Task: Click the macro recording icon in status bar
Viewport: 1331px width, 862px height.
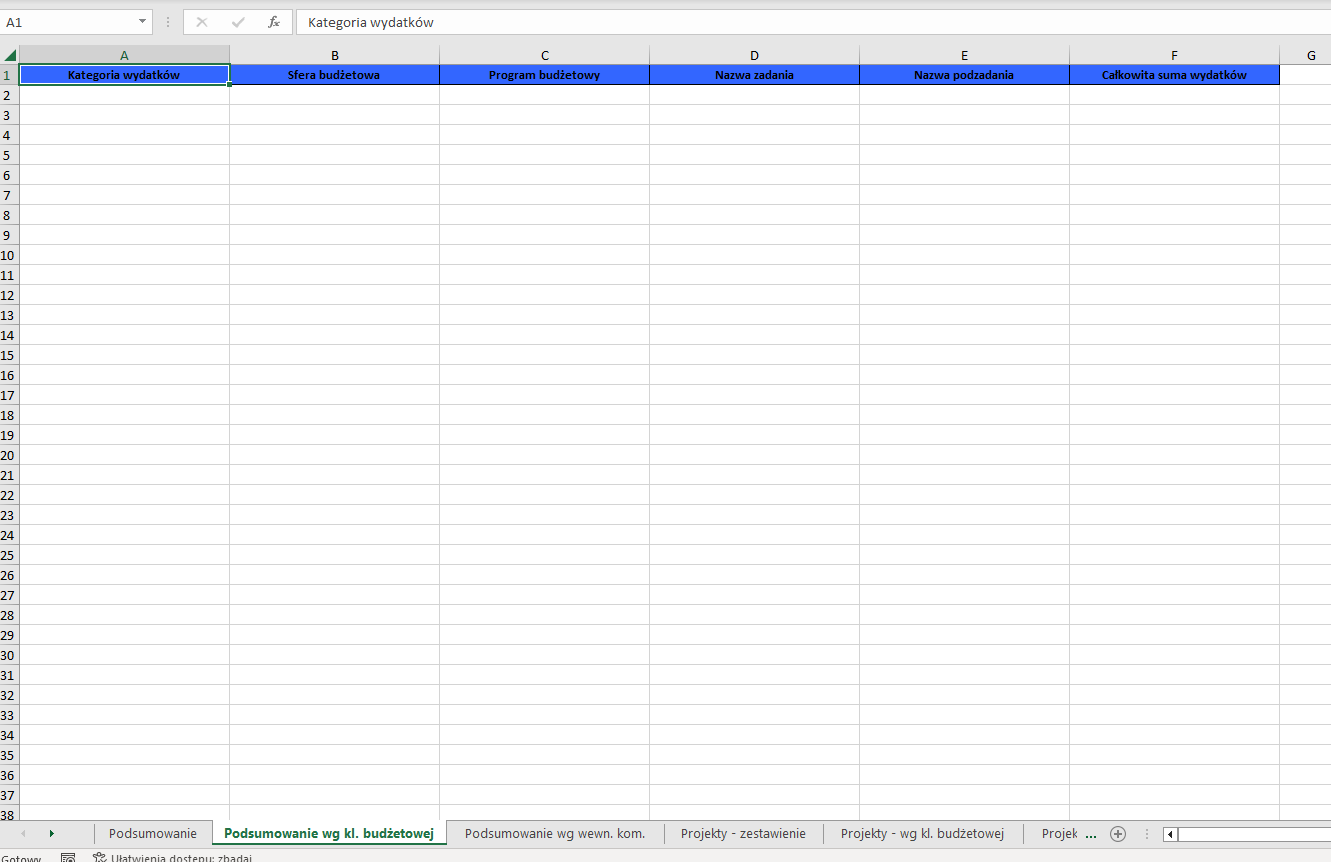Action: [68, 858]
